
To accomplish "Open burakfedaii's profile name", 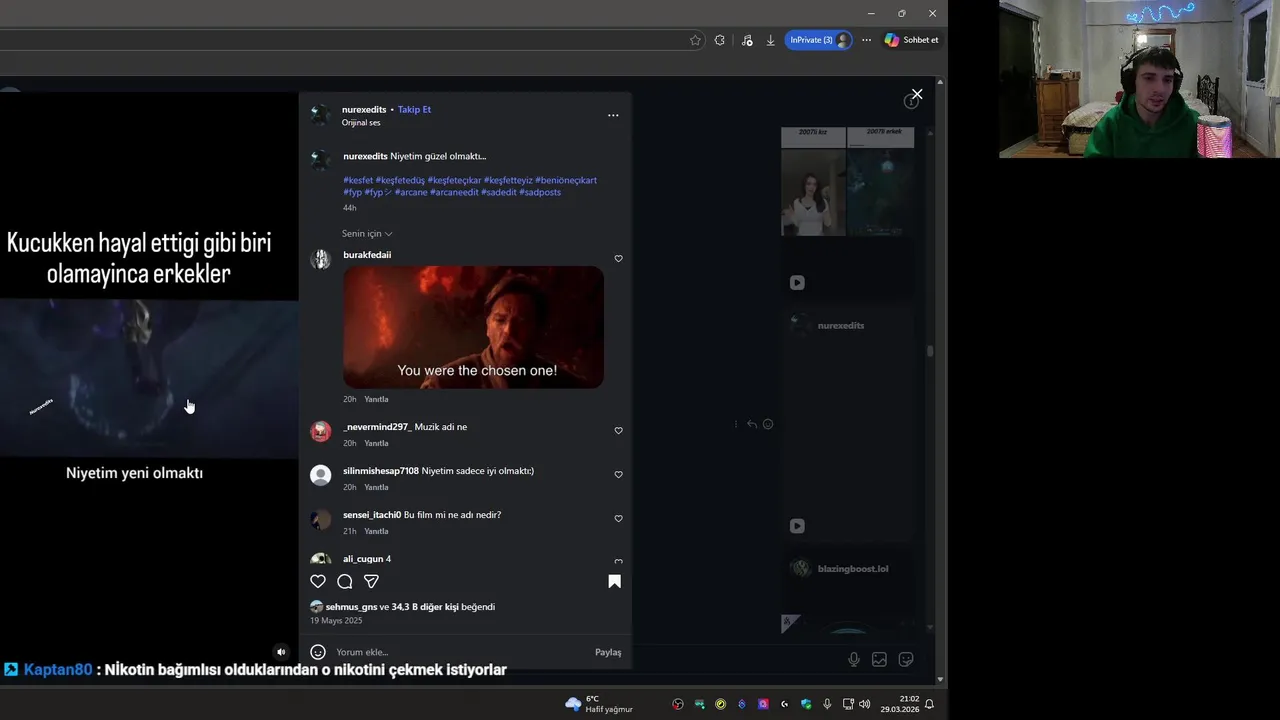I will [x=367, y=255].
